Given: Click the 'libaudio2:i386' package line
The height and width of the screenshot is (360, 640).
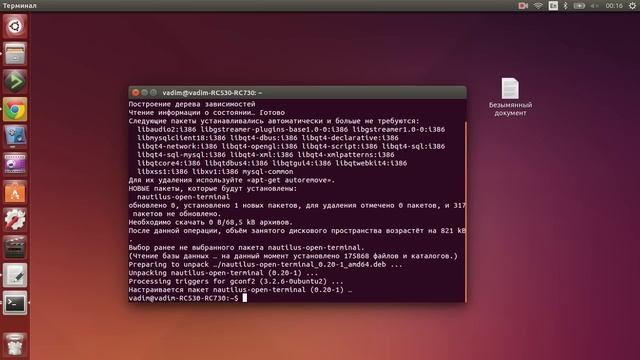Looking at the screenshot, I should 291,129.
